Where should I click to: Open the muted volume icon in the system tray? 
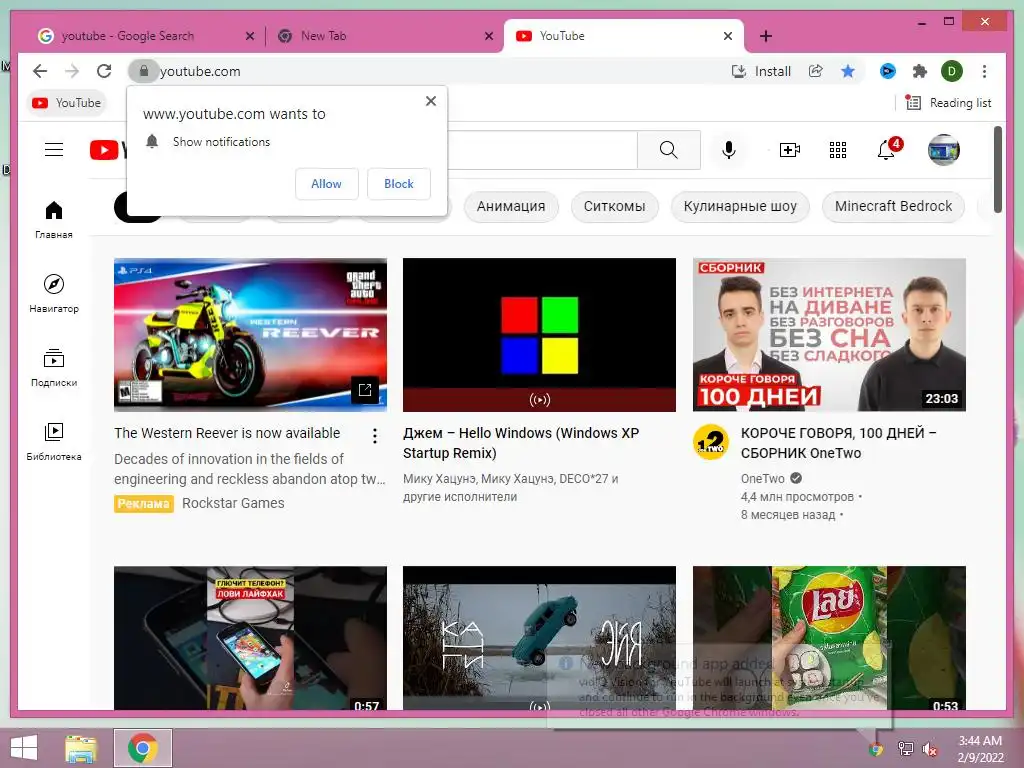[x=929, y=748]
